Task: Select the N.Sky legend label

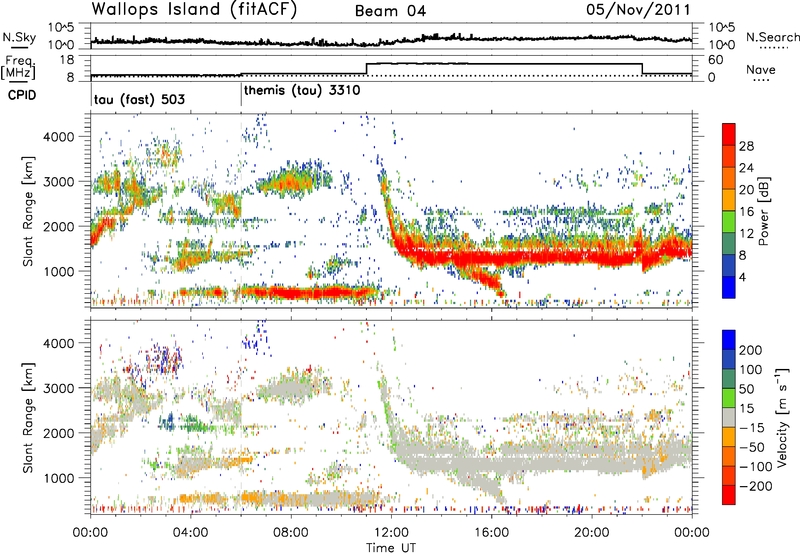Action: 19,37
